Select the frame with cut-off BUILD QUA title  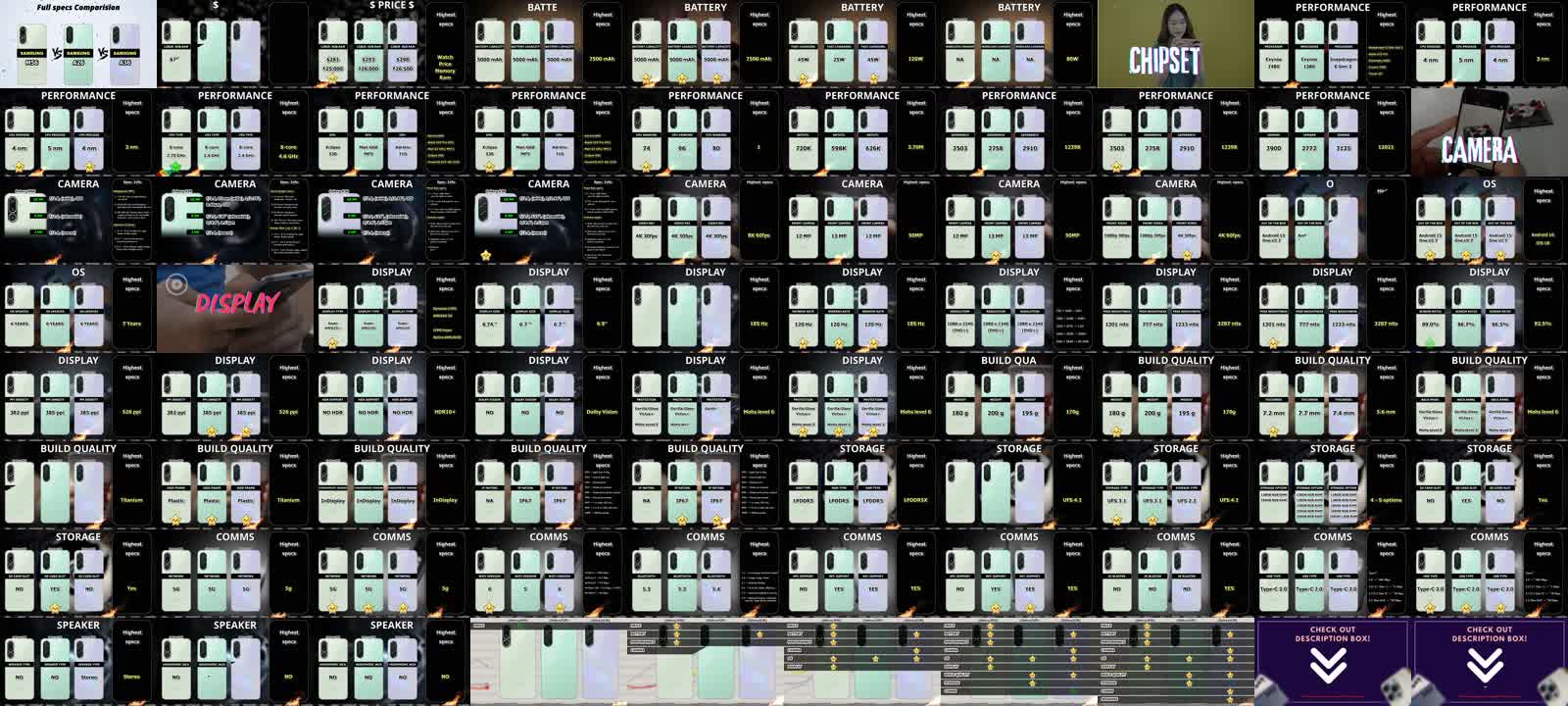(1019, 397)
